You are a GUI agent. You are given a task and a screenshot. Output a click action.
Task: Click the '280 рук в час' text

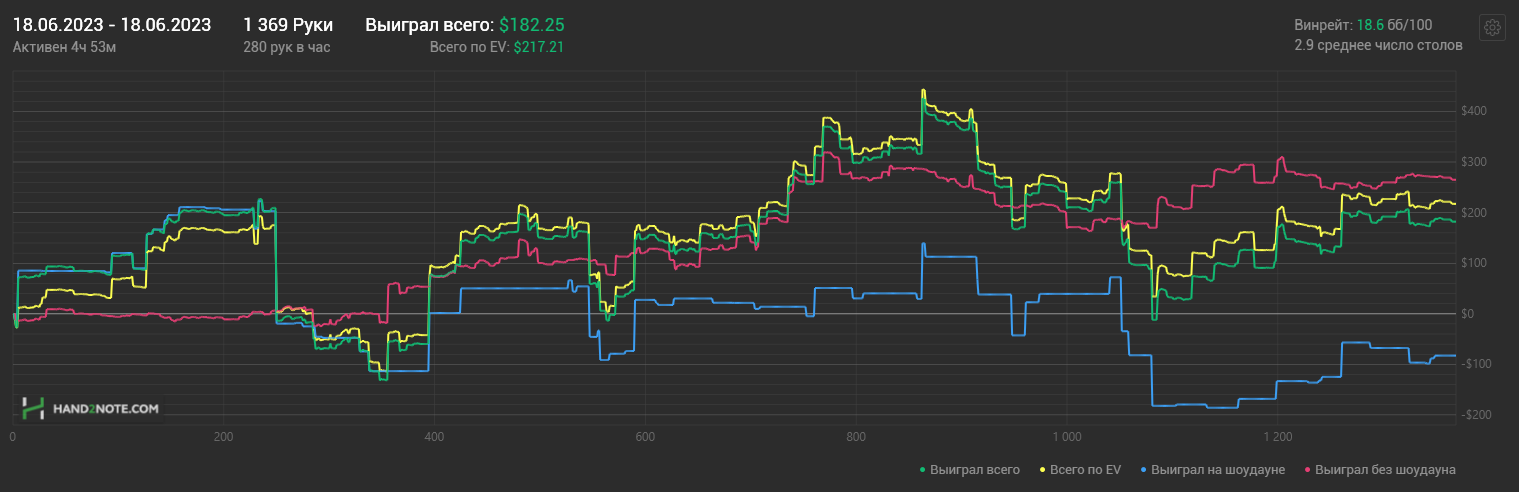coord(287,46)
